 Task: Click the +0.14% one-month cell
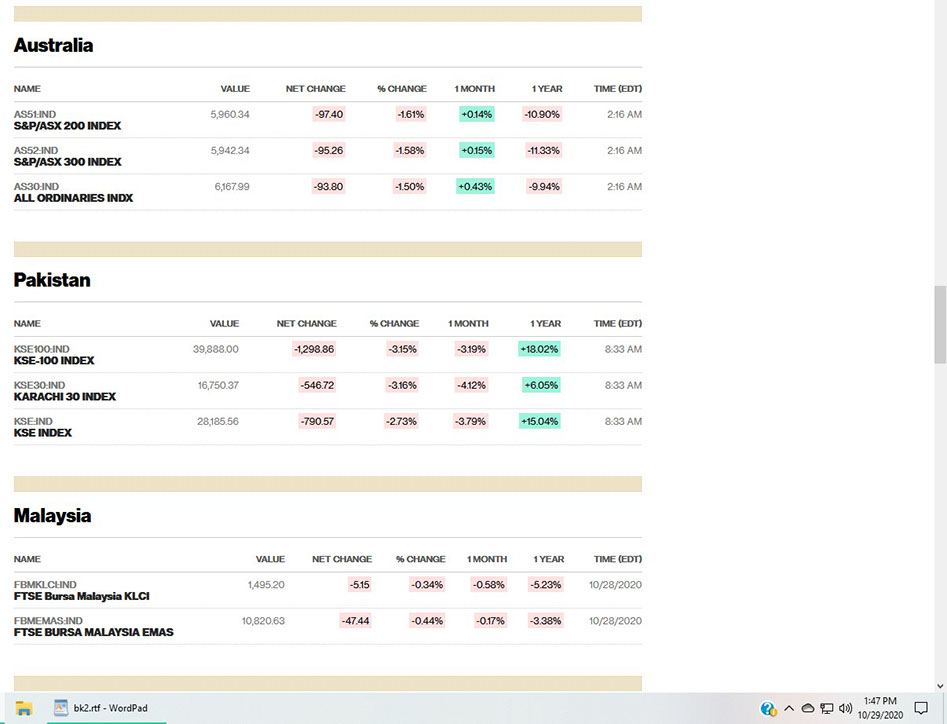477,114
